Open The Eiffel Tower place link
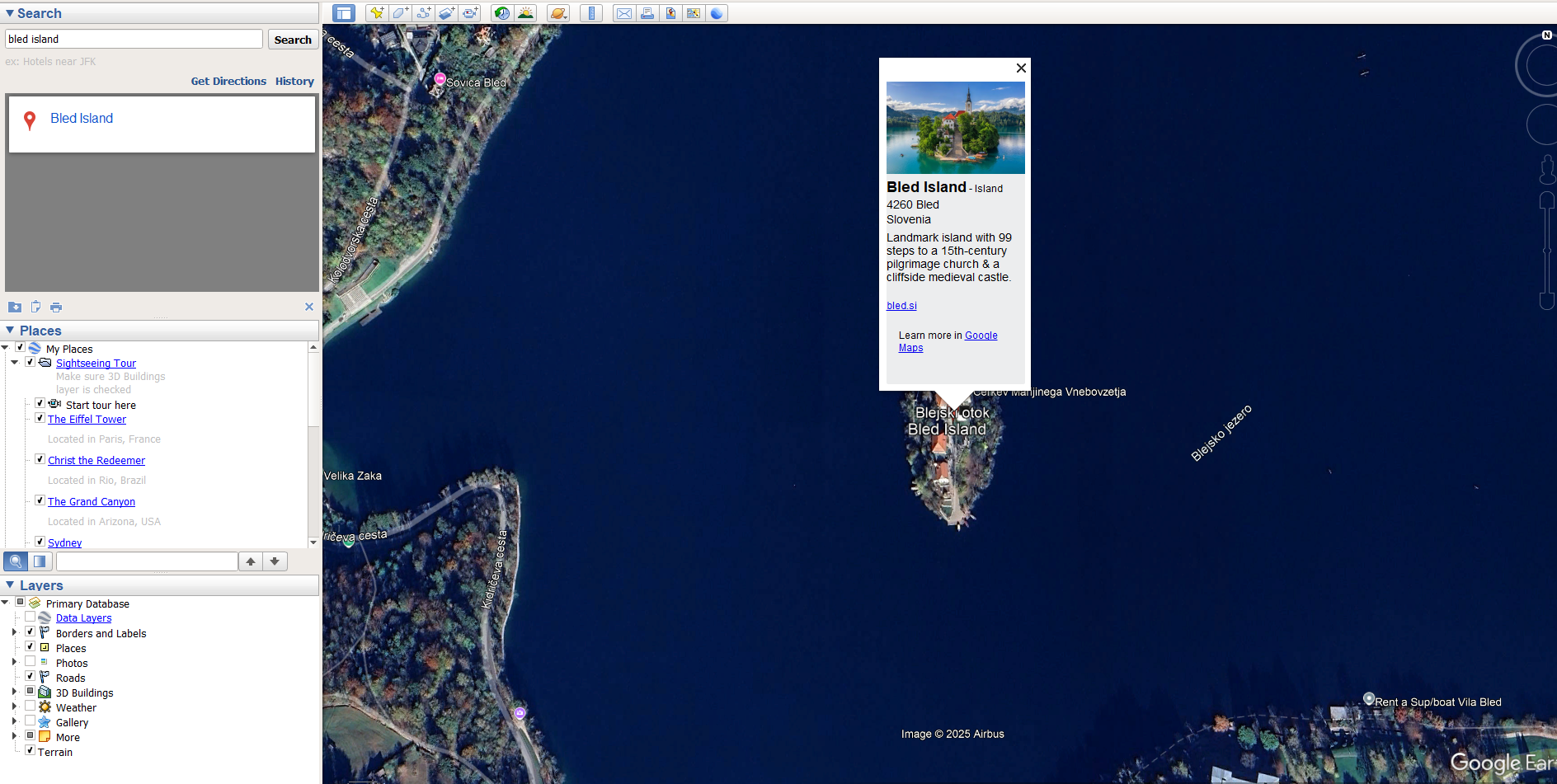This screenshot has height=784, width=1557. (87, 420)
